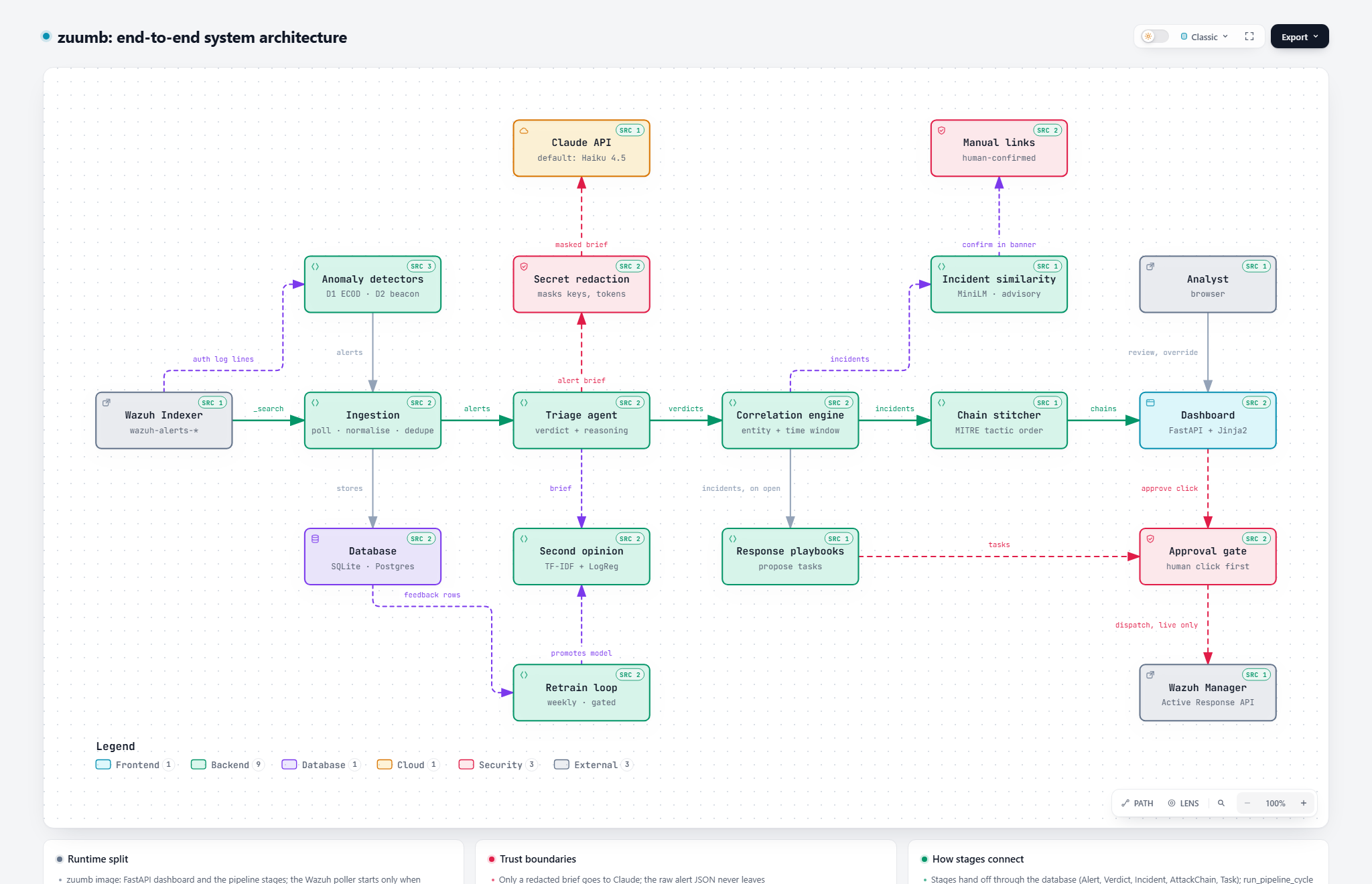Toggle the Cloud legend filter
Viewport: 1372px width, 884px height.
[x=408, y=765]
